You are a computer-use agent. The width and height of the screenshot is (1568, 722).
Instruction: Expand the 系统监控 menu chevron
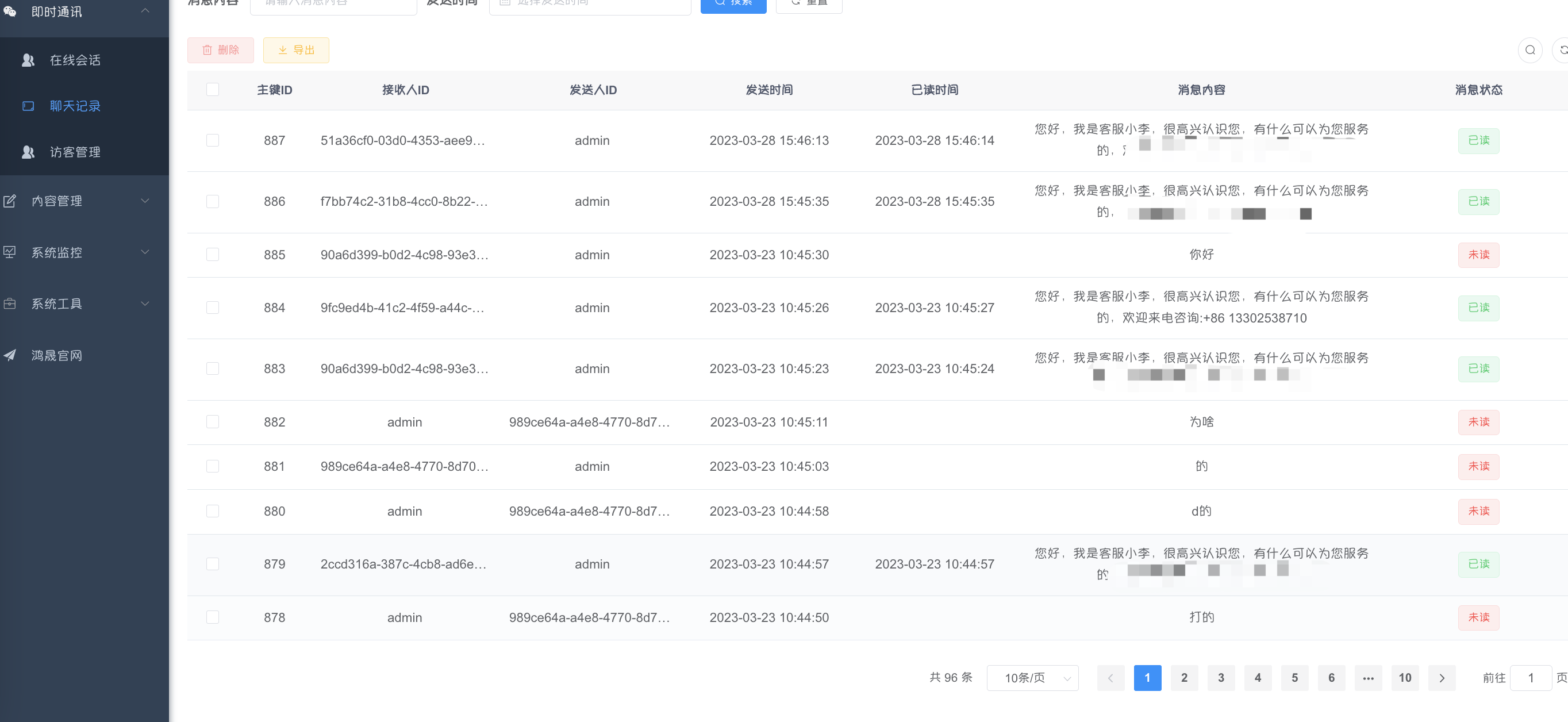[145, 252]
